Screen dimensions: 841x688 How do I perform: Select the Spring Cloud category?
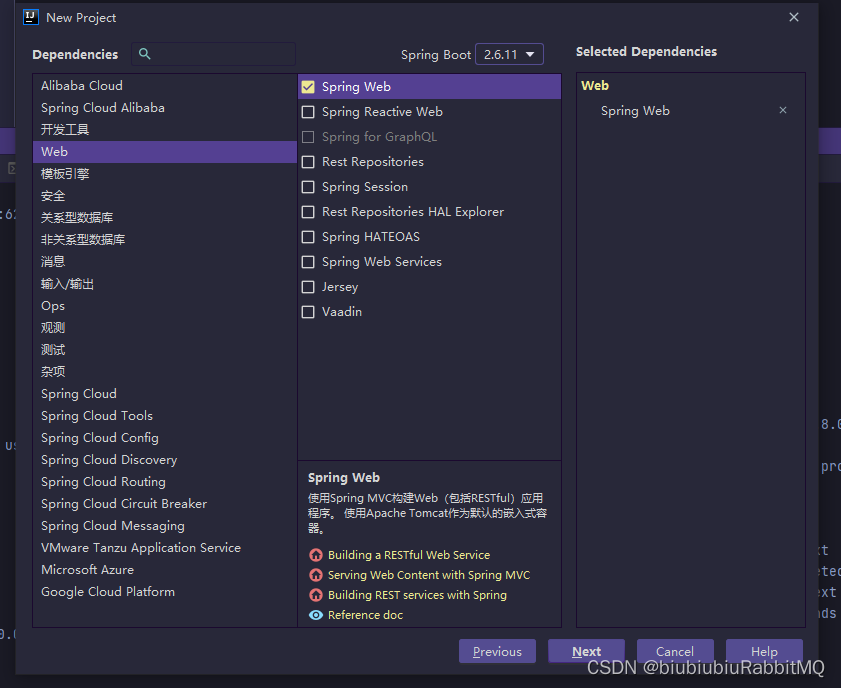click(165, 394)
